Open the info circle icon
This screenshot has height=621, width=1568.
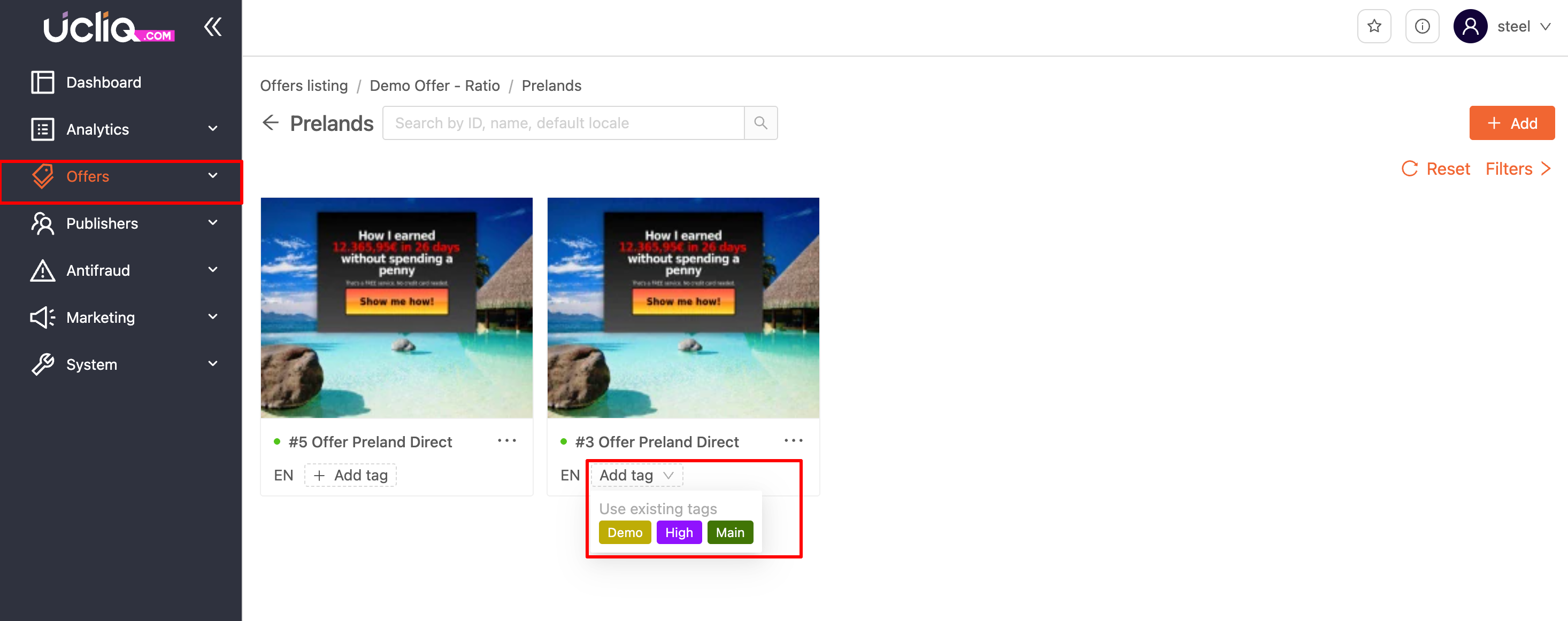tap(1422, 26)
